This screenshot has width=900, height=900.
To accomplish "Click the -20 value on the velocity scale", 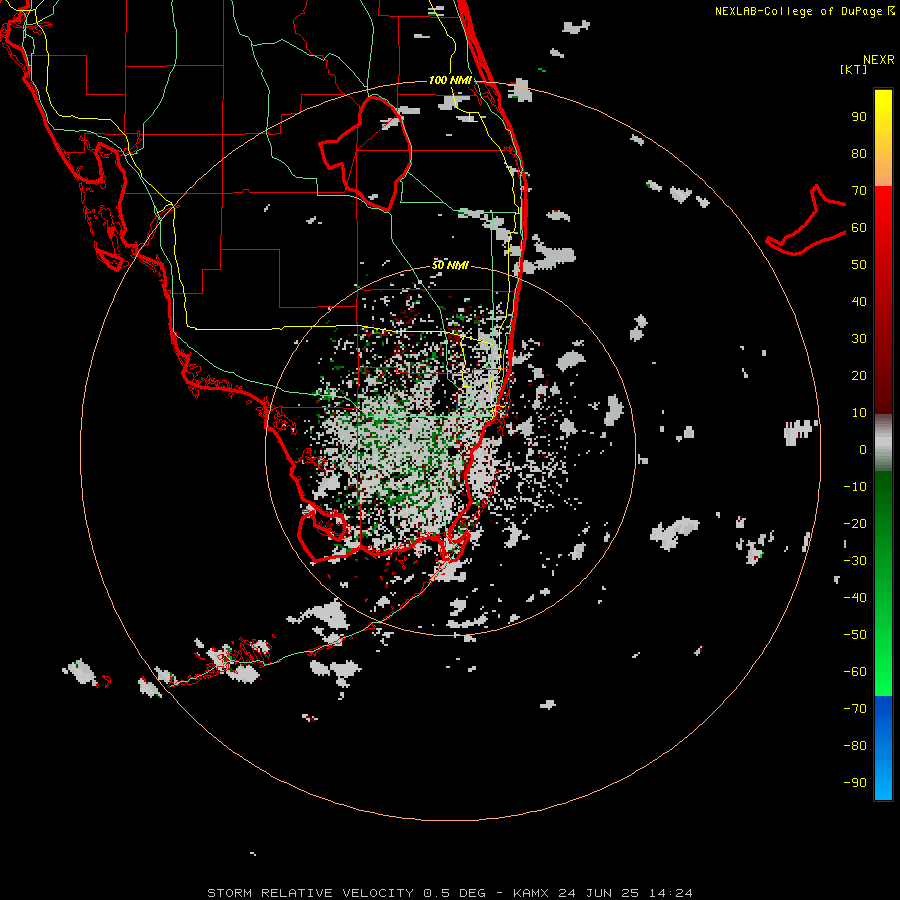I will pyautogui.click(x=855, y=524).
